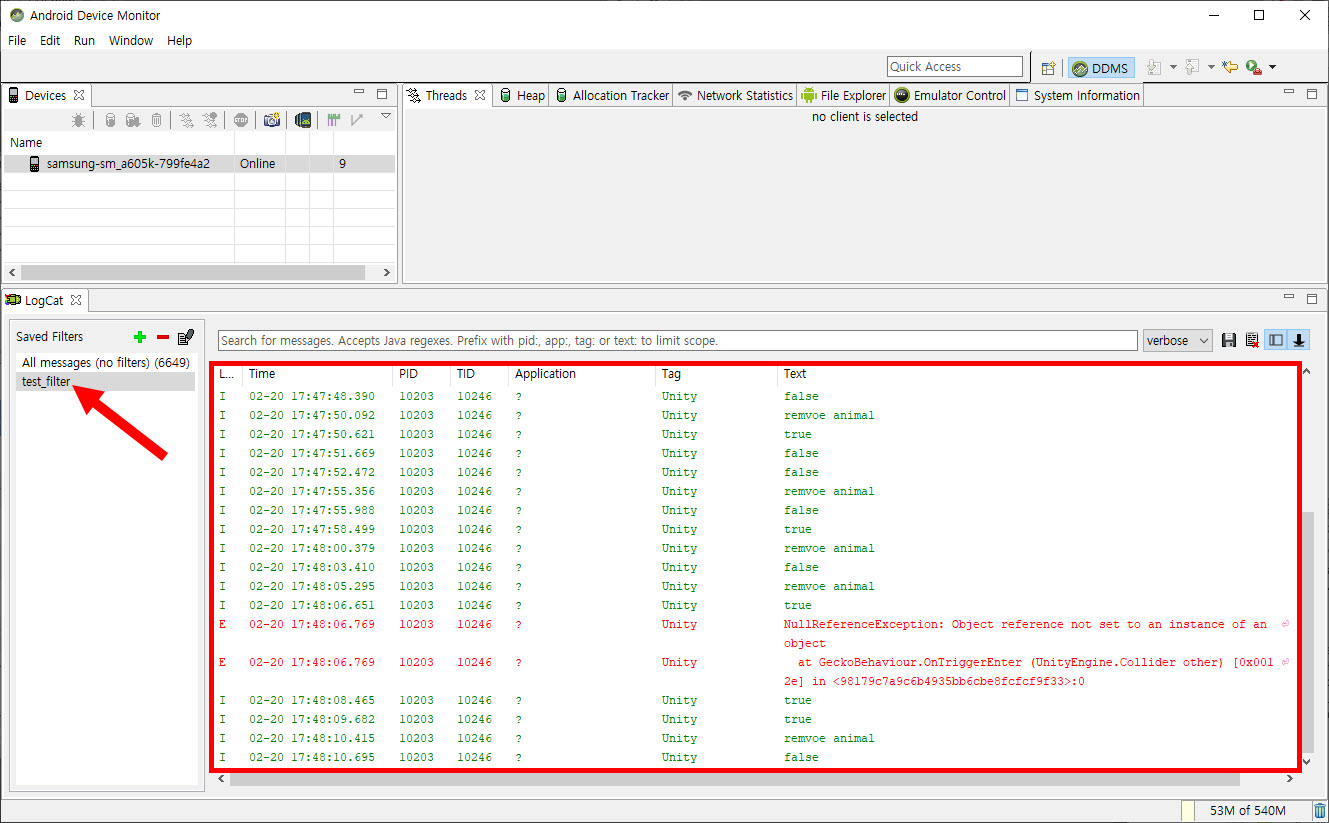Viewport: 1329px width, 823px height.
Task: Click the Tag column header in LogCat
Action: point(717,373)
